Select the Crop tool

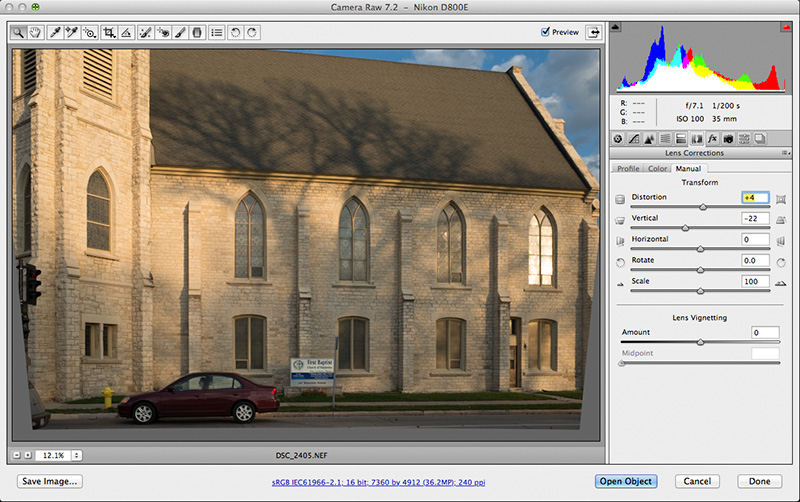click(x=109, y=32)
